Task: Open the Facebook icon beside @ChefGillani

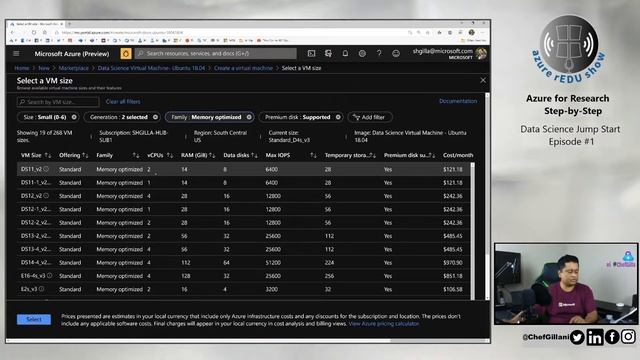Action: click(612, 337)
